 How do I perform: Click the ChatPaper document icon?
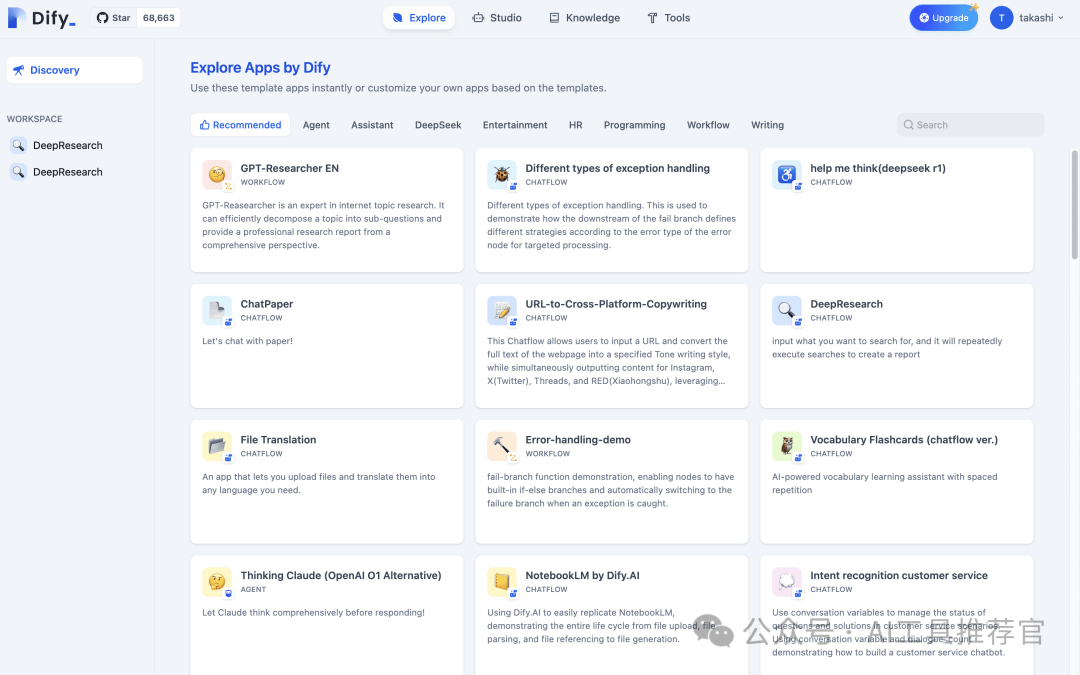coord(216,310)
